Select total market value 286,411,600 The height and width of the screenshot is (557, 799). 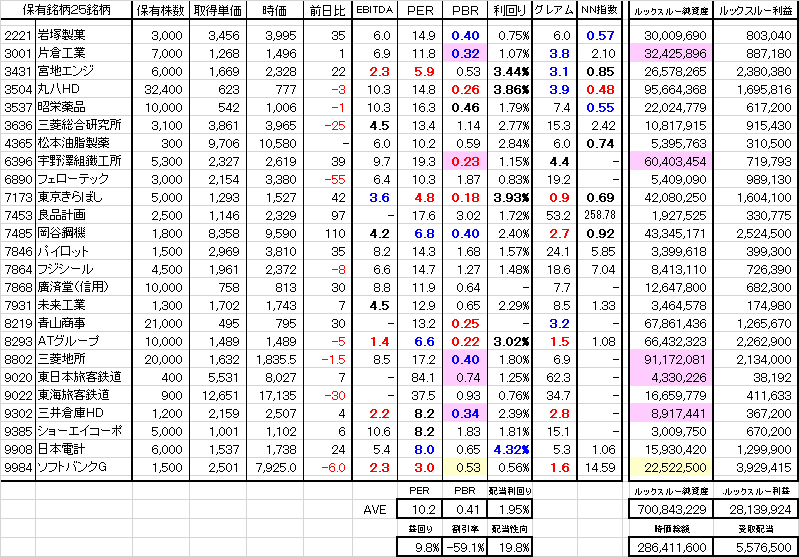tap(671, 547)
